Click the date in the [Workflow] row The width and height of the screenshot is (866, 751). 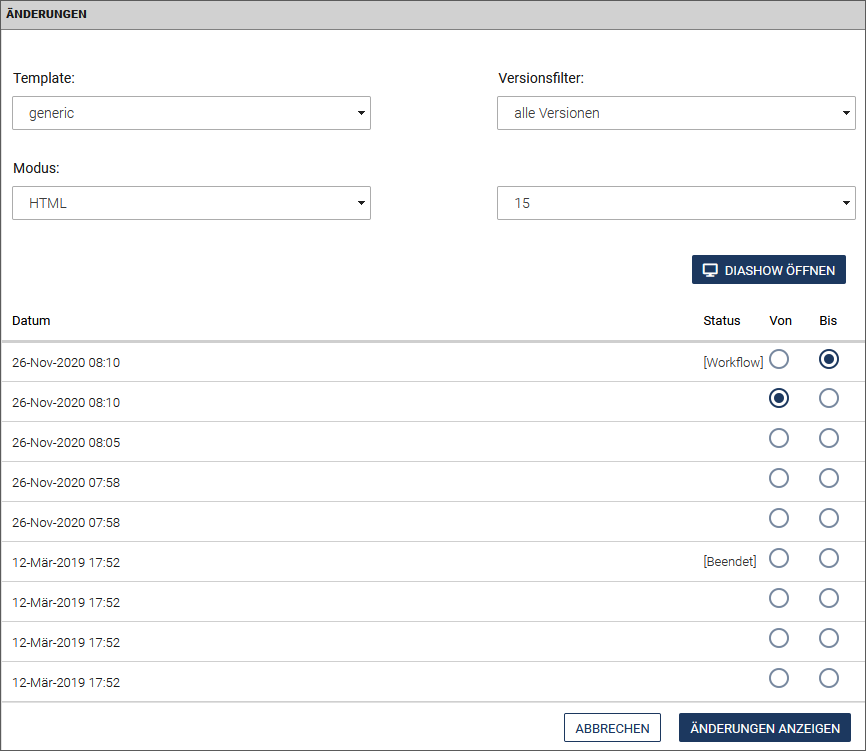(66, 363)
